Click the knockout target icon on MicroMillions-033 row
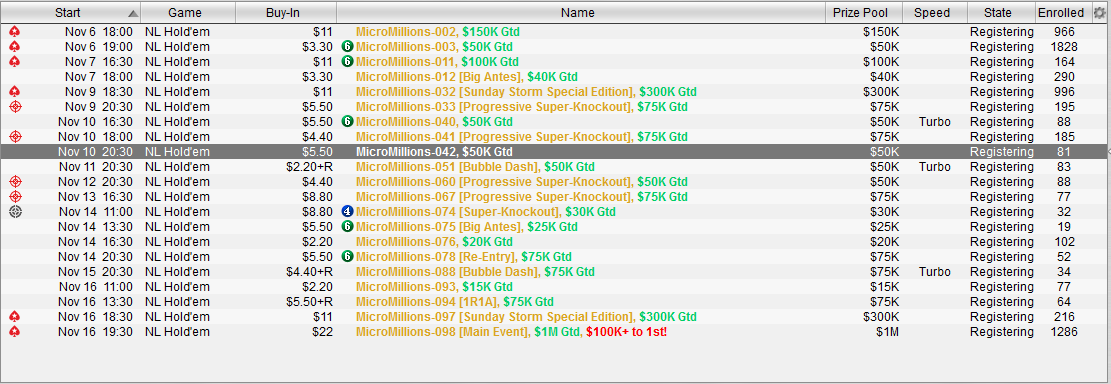 click(x=15, y=107)
